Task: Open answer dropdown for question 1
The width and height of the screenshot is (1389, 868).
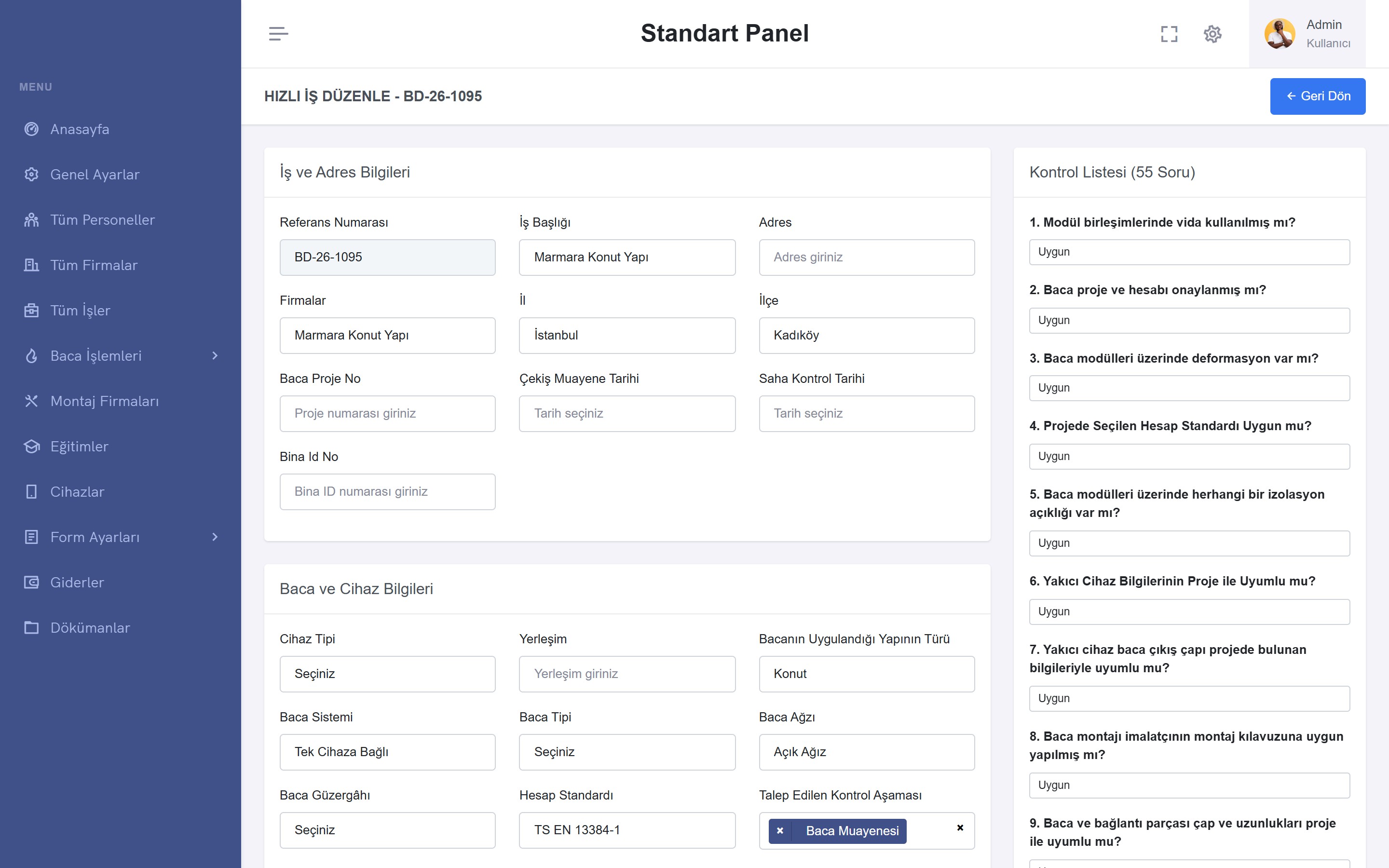Action: pyautogui.click(x=1189, y=252)
